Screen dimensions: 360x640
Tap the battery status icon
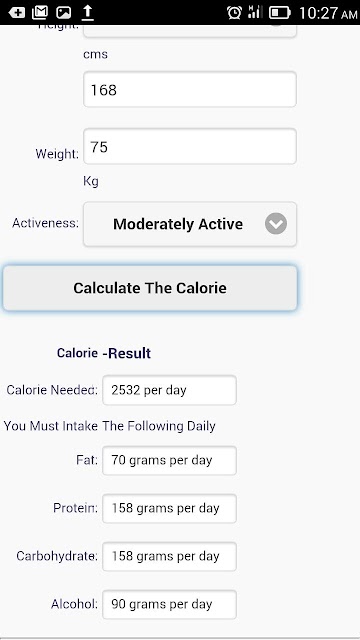click(280, 13)
